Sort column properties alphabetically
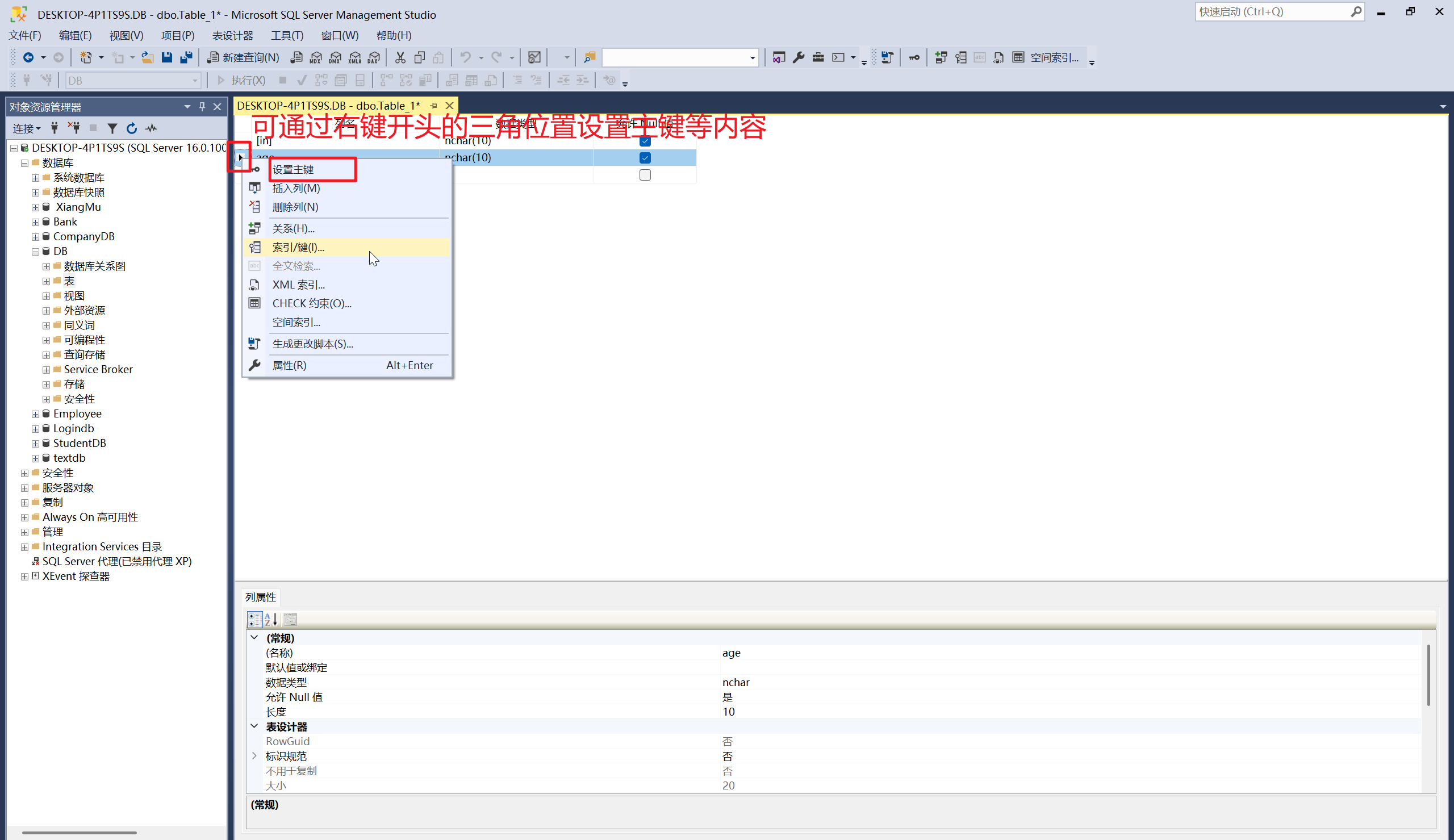The width and height of the screenshot is (1454, 840). [271, 619]
